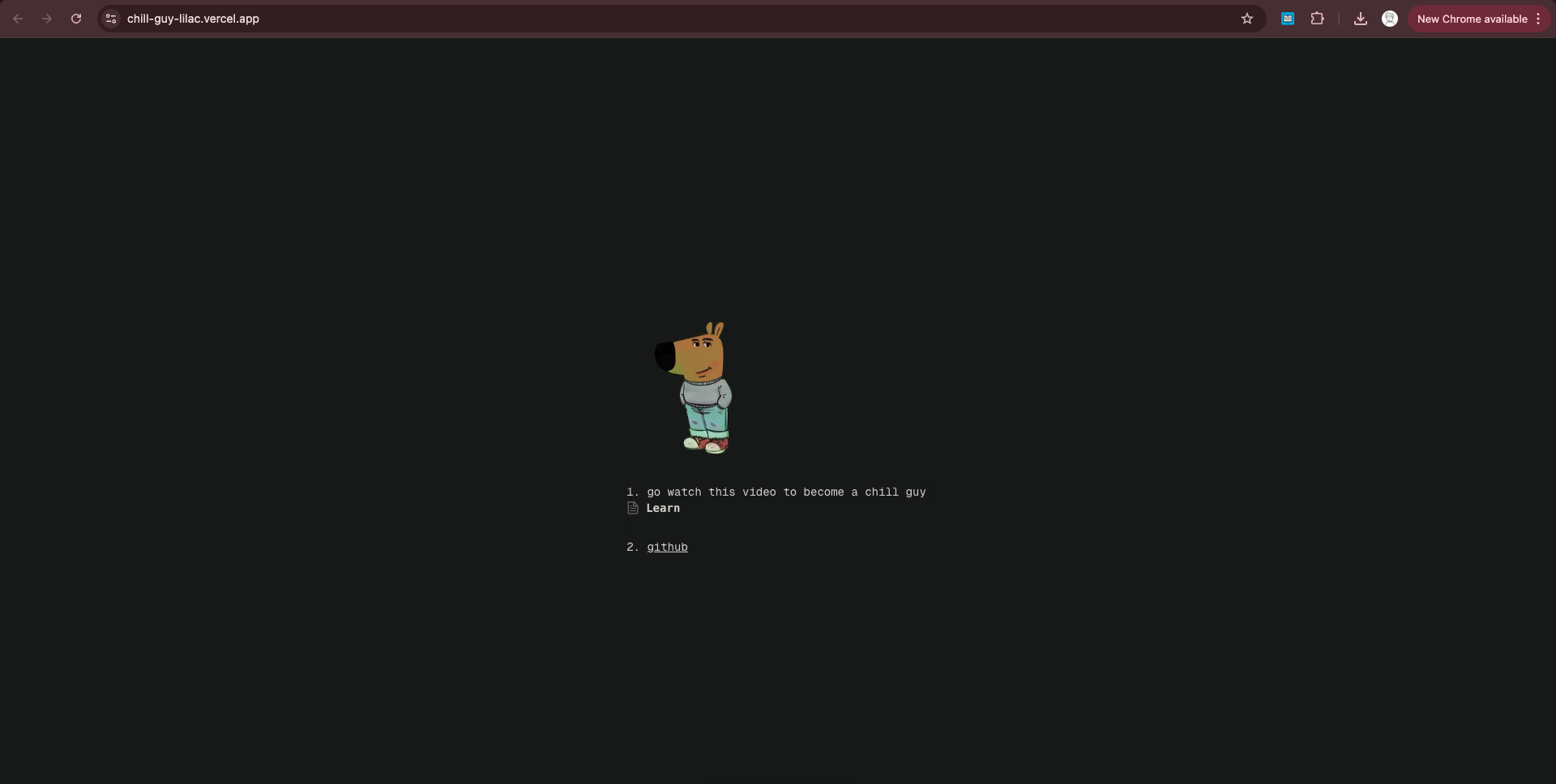The width and height of the screenshot is (1556, 784).
Task: Click the browser back arrow
Action: 18,19
